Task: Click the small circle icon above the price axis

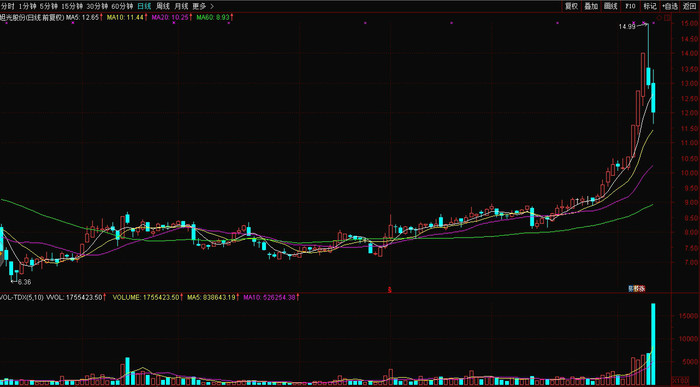Action: [x=659, y=18]
